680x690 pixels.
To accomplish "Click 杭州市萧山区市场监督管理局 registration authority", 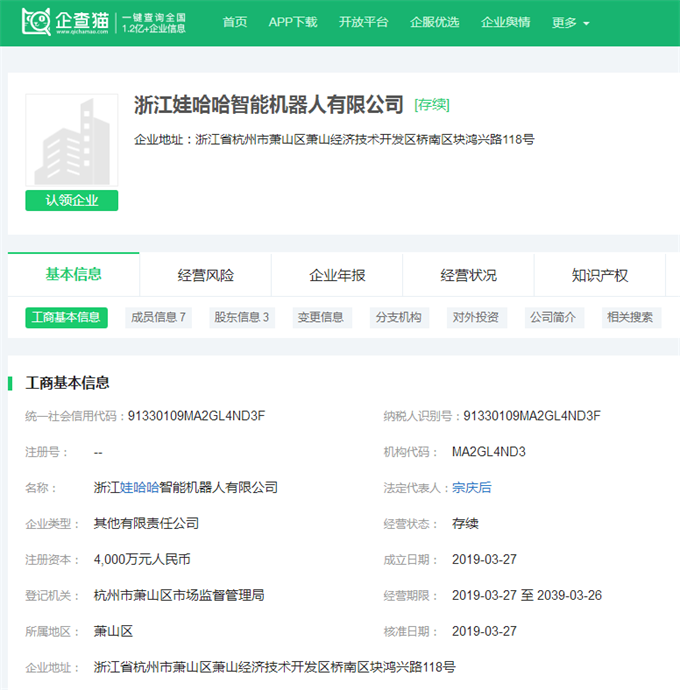I will 179,595.
